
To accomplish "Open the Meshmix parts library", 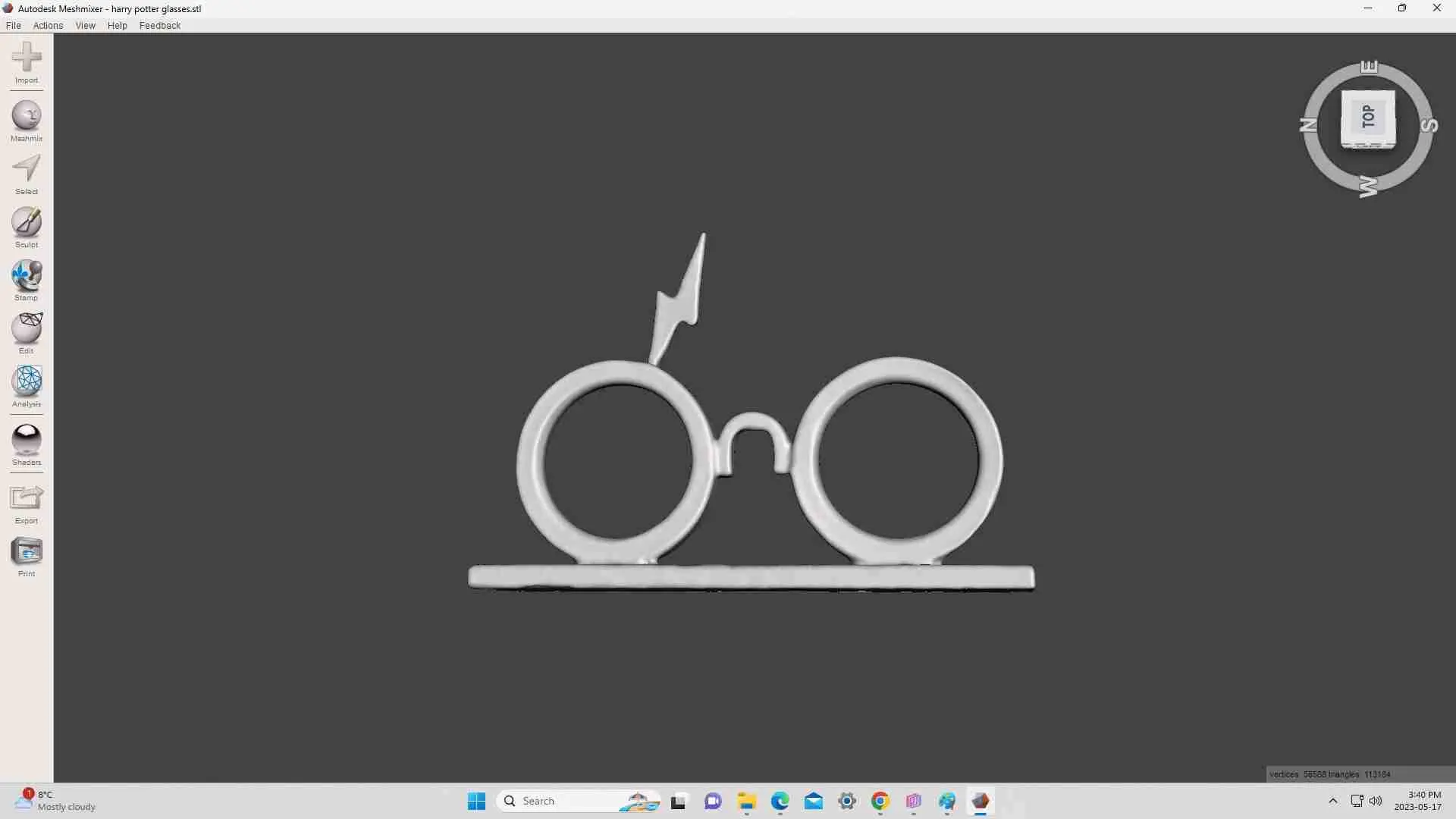I will click(27, 121).
